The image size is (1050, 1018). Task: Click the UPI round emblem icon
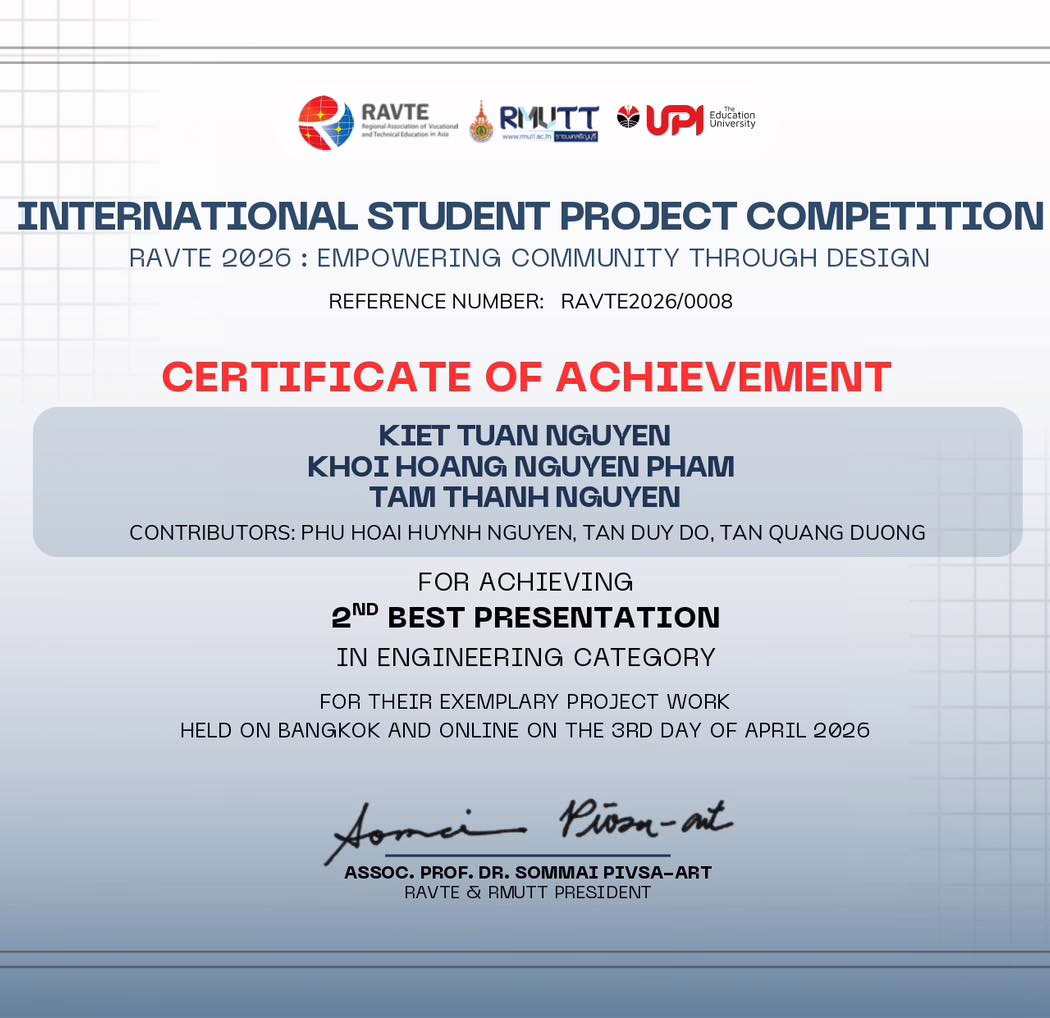(628, 117)
